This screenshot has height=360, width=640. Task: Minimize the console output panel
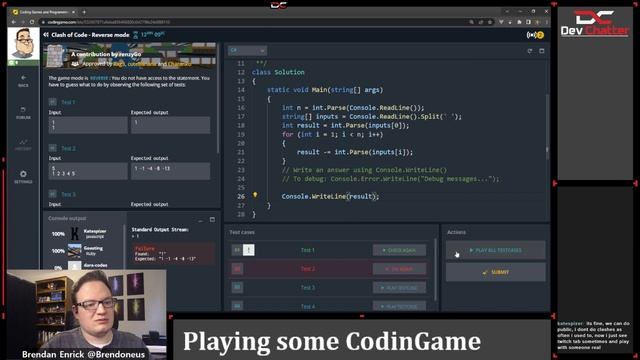tap(200, 220)
